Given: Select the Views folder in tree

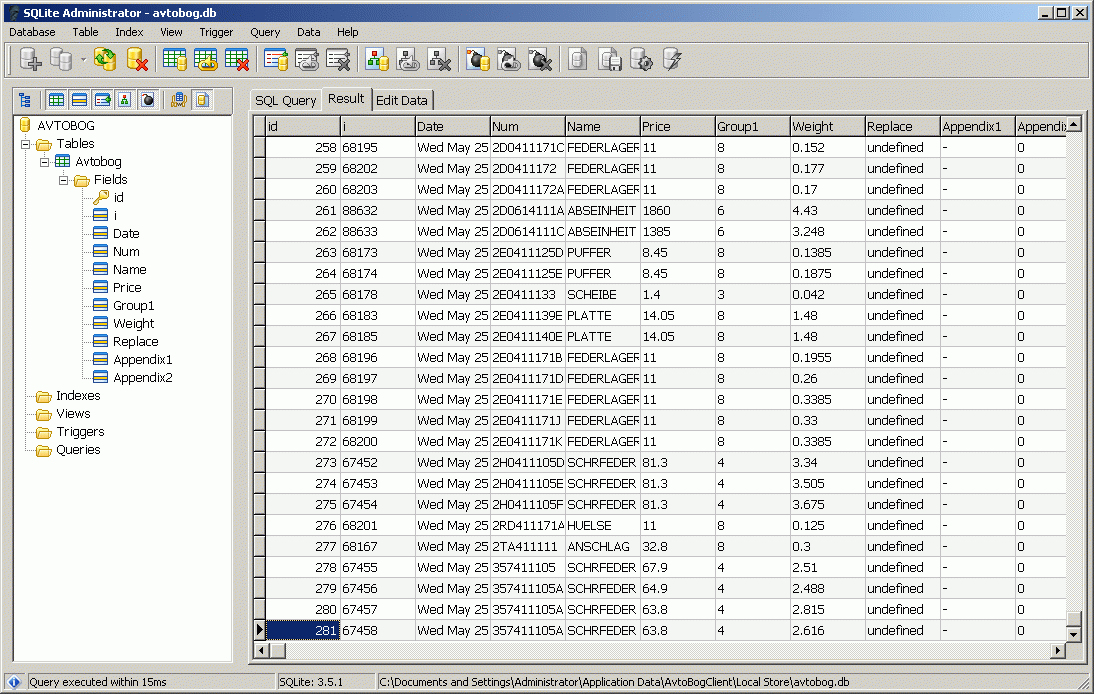Looking at the screenshot, I should [x=73, y=414].
